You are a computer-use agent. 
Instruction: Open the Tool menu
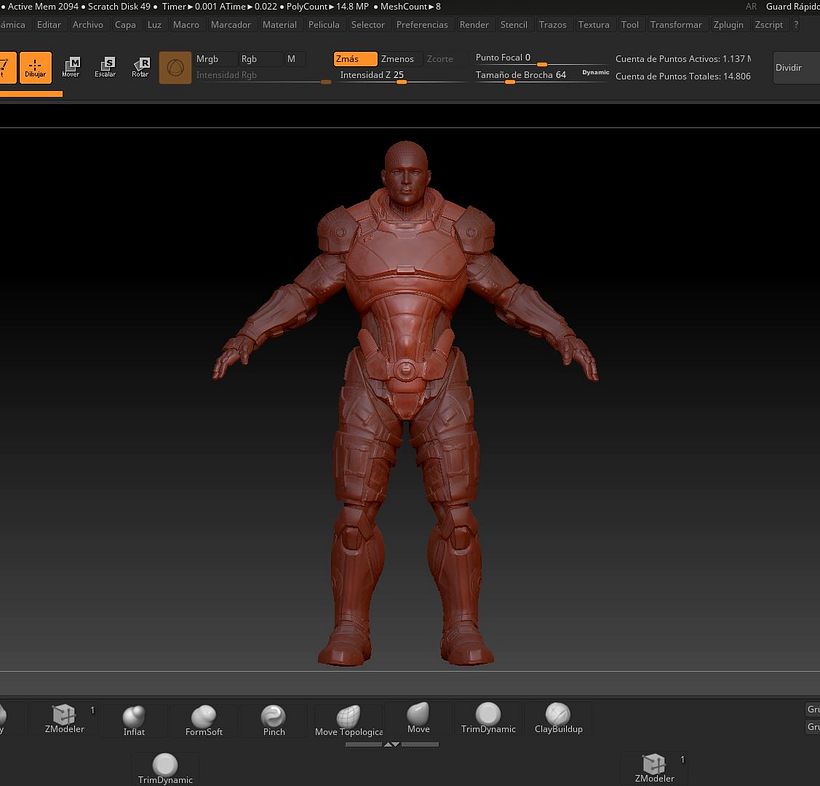coord(630,25)
